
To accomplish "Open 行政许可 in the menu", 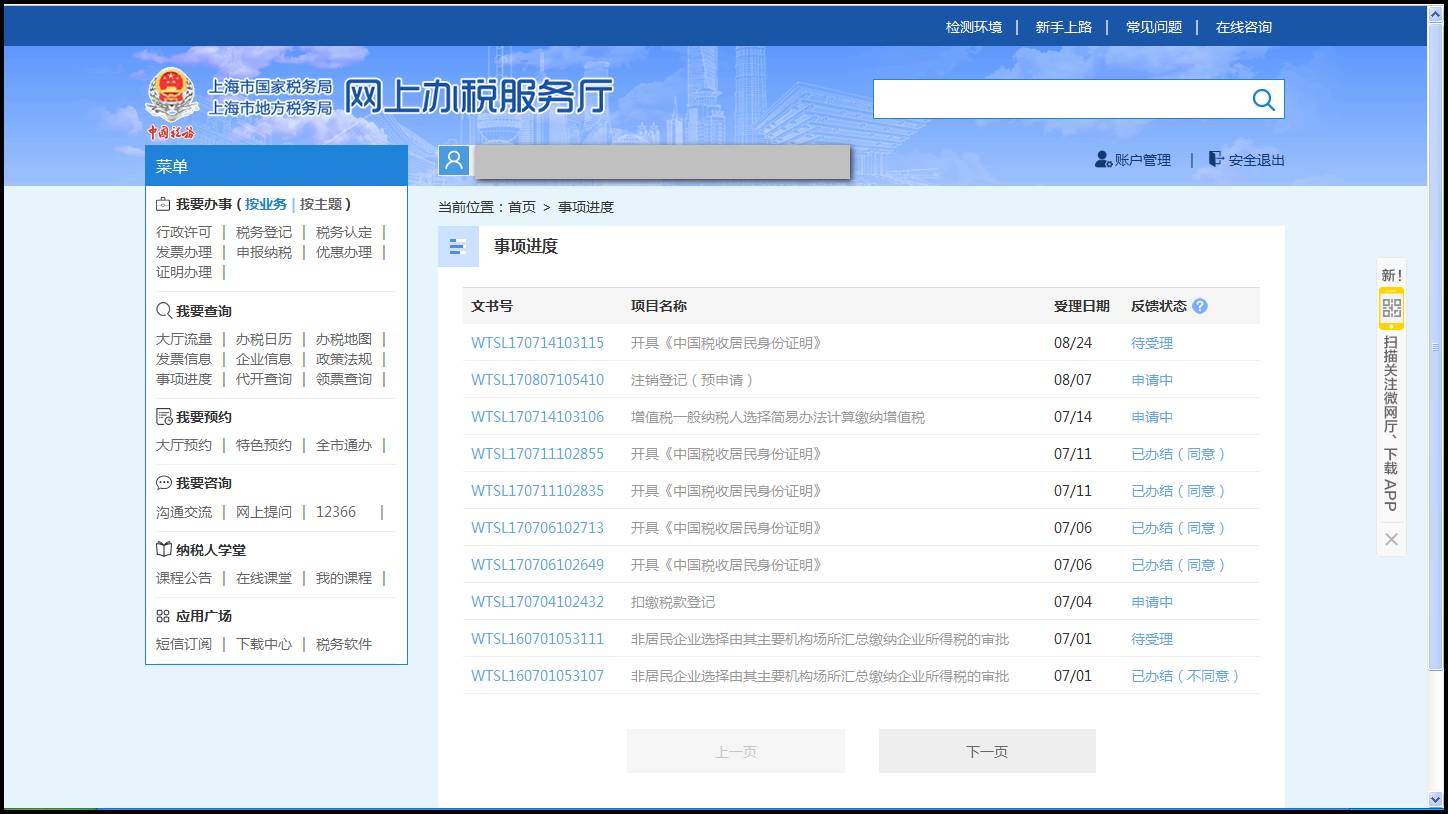I will 184,232.
